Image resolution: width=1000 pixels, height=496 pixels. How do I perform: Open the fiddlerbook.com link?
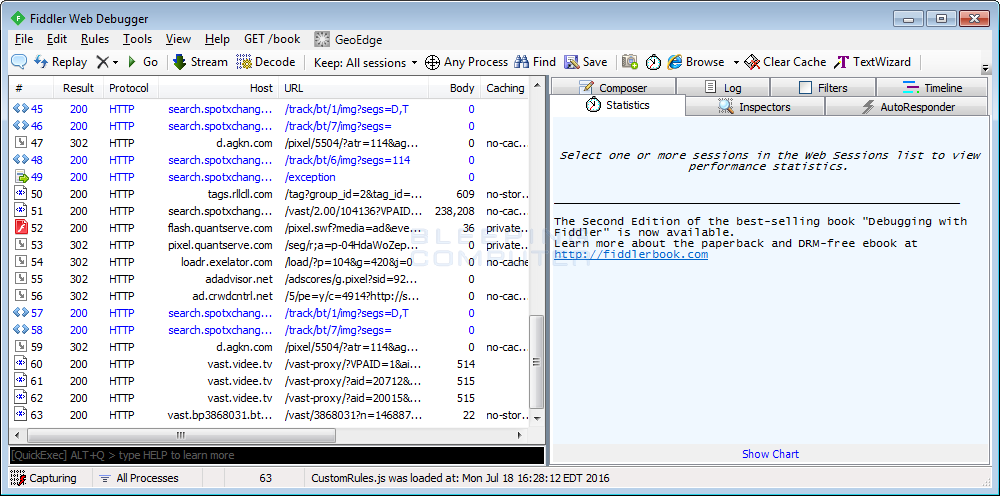[631, 254]
